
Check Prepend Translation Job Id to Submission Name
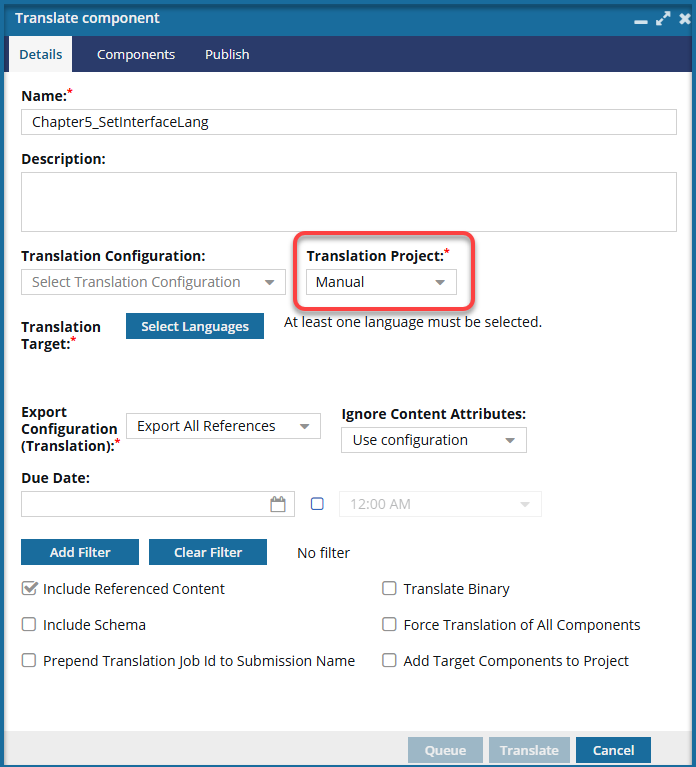pos(29,661)
